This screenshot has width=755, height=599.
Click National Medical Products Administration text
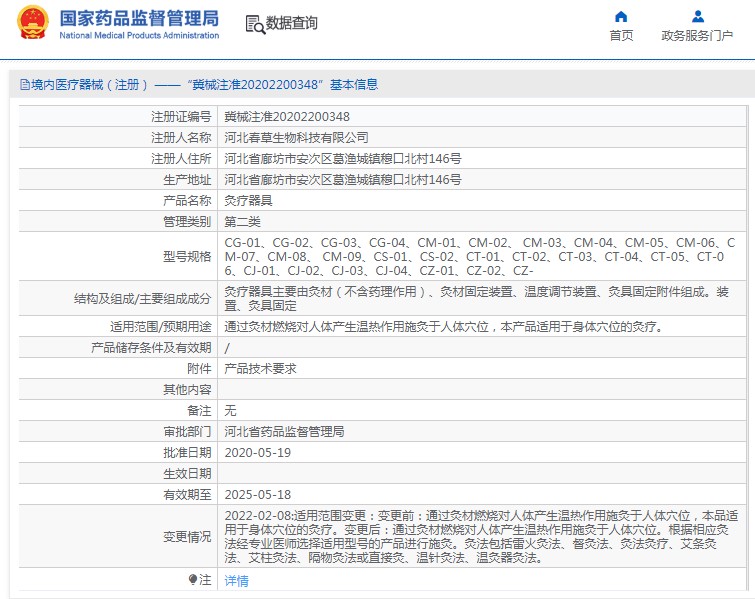click(139, 35)
